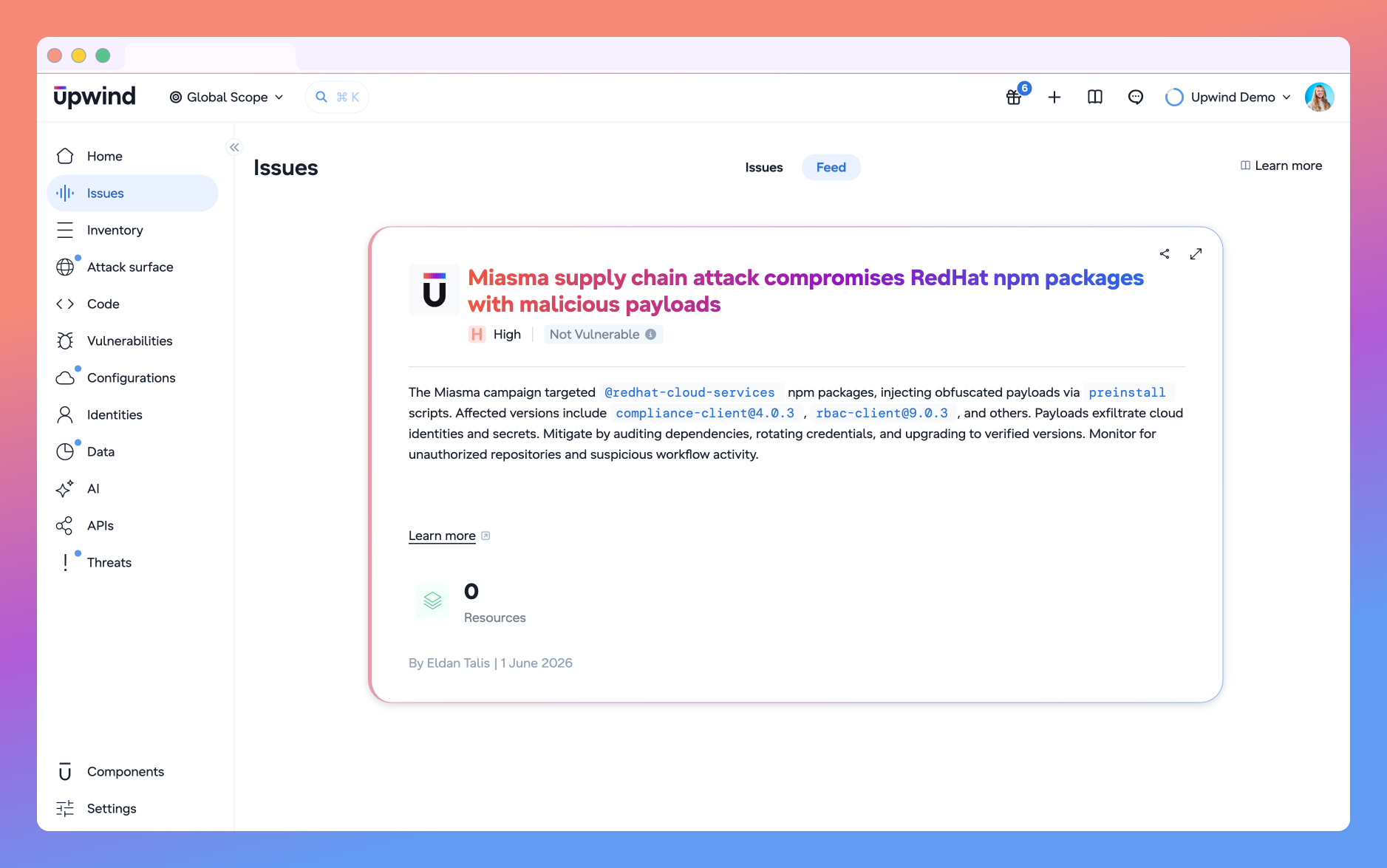The image size is (1387, 868).
Task: Open Data section in sidebar
Action: [x=133, y=451]
